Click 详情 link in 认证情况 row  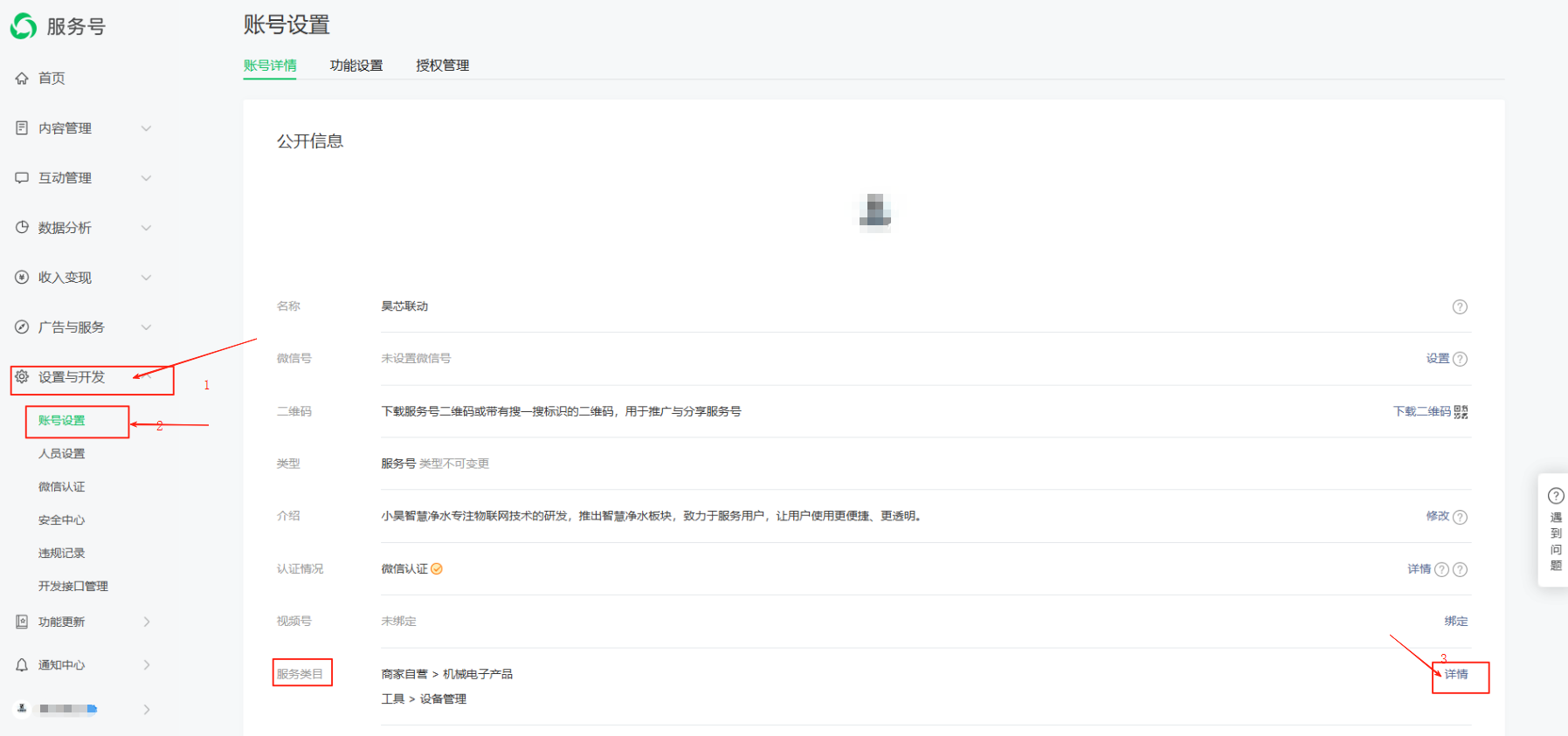(x=1419, y=568)
